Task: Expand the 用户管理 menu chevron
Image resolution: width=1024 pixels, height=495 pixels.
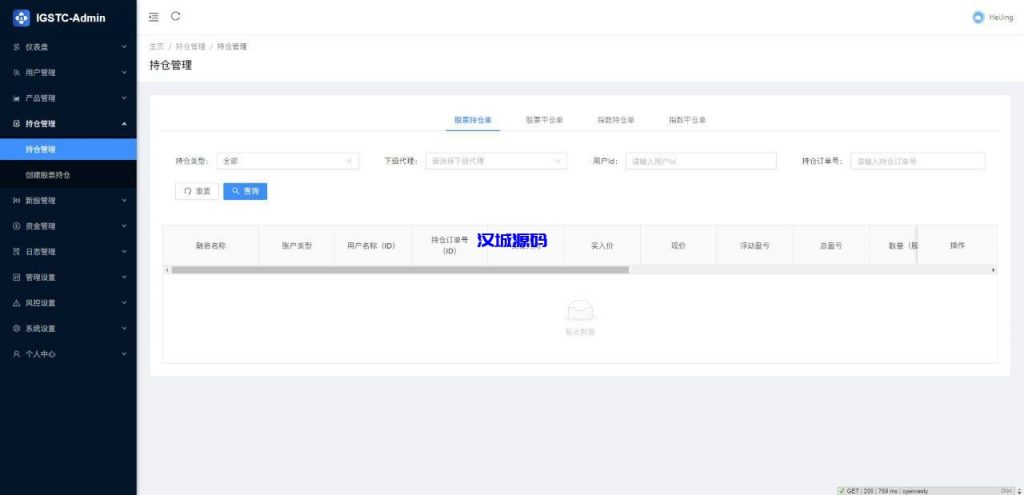Action: point(124,72)
